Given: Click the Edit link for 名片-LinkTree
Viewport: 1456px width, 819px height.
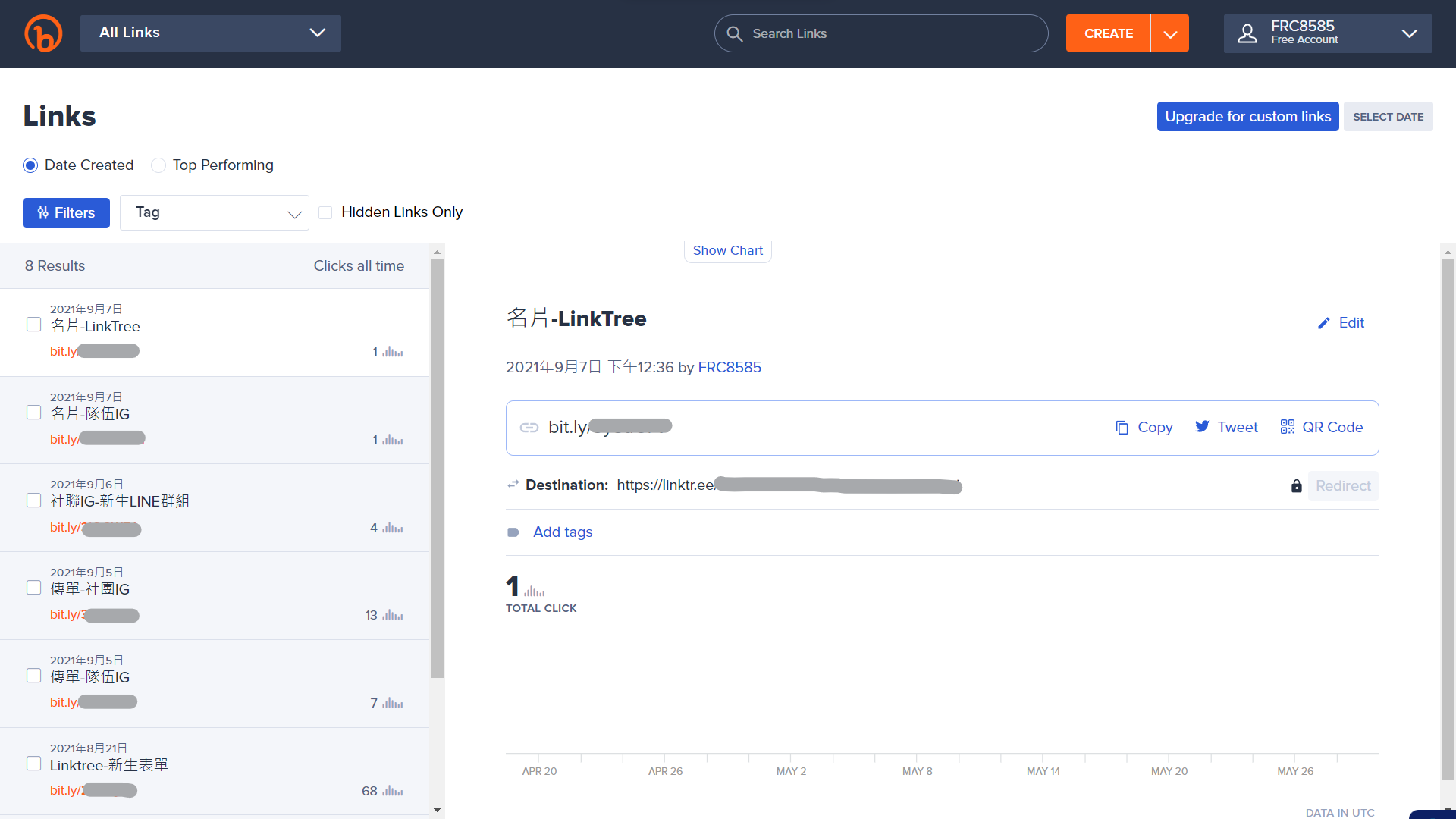Looking at the screenshot, I should (x=1351, y=323).
